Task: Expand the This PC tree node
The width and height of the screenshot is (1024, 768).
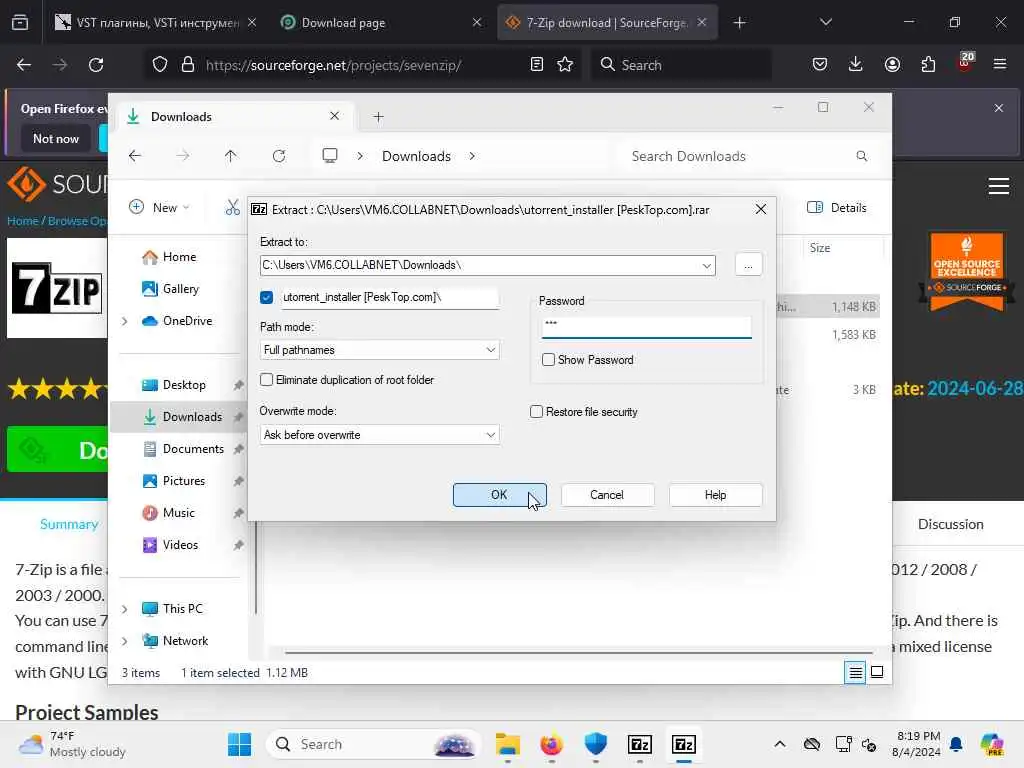Action: pyautogui.click(x=125, y=609)
